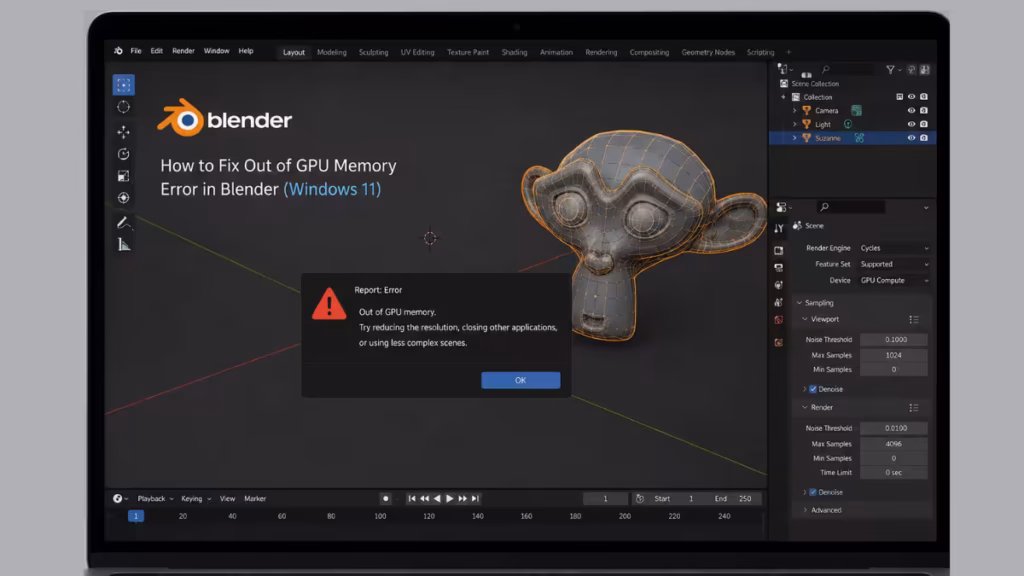Open the timeline View menu
Image resolution: width=1024 pixels, height=576 pixels.
pos(227,498)
